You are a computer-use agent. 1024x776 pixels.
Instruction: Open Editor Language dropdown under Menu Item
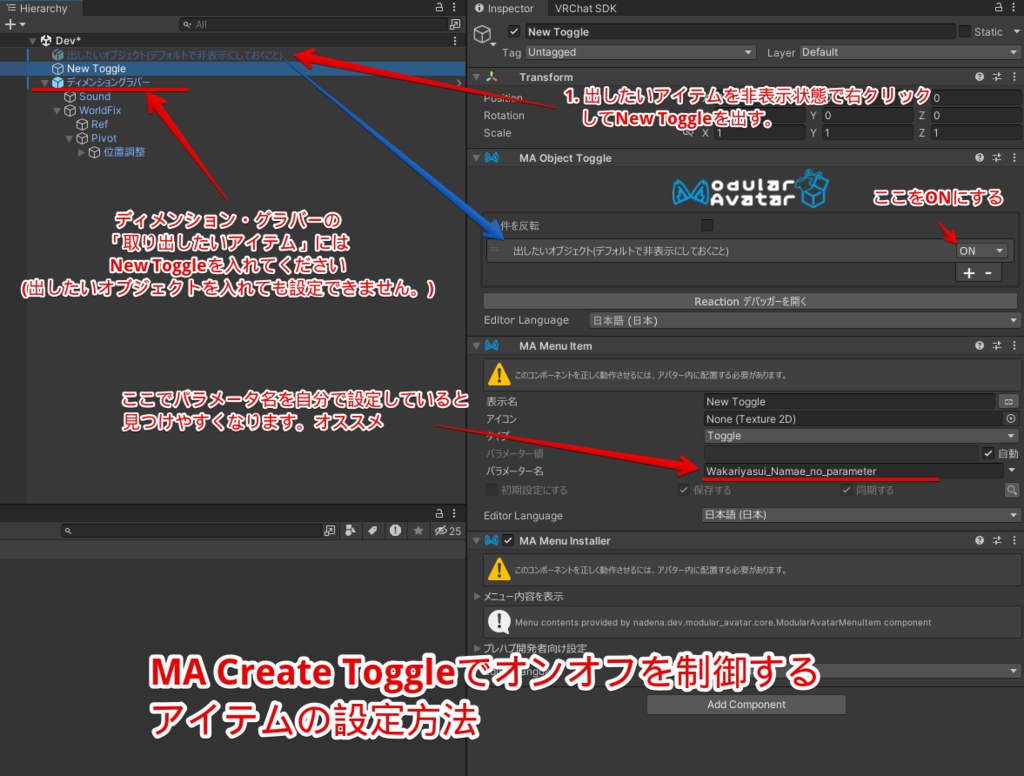[861, 515]
